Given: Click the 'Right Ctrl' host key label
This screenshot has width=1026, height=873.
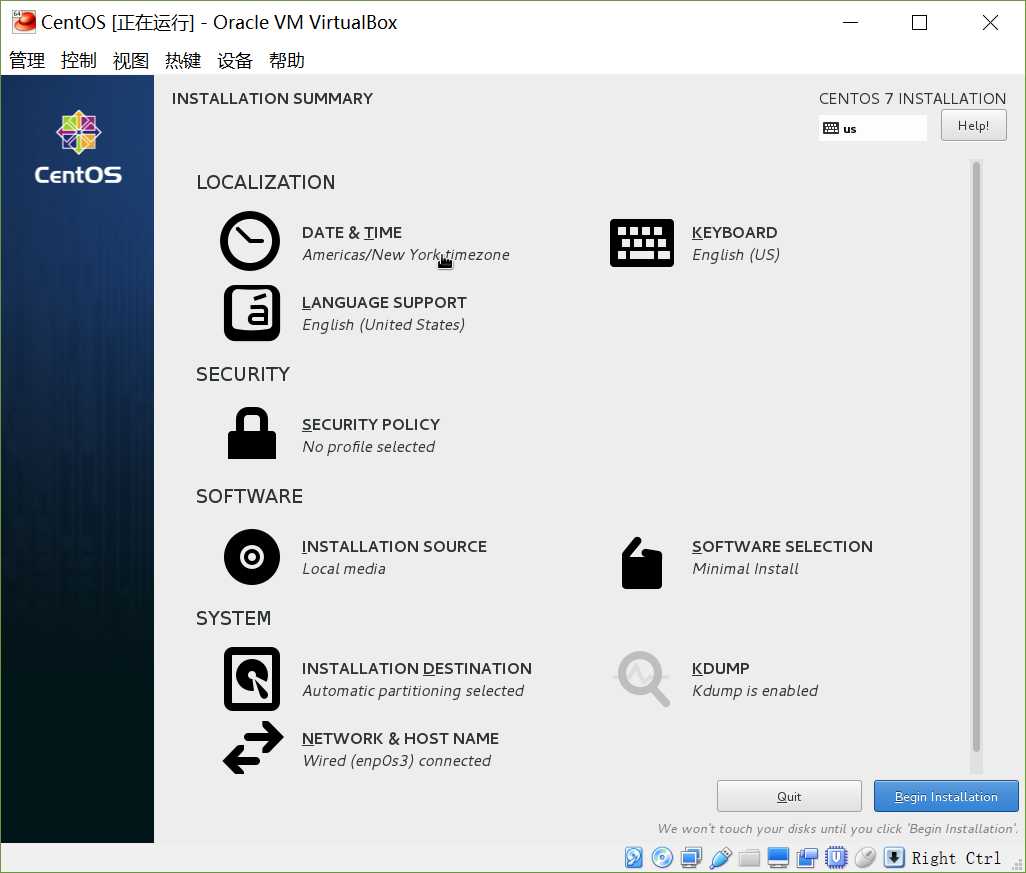Looking at the screenshot, I should (956, 858).
